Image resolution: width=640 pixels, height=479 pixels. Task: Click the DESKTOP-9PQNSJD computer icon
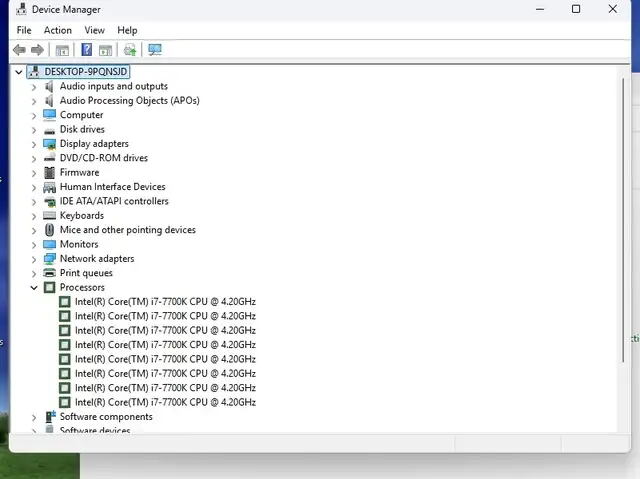pos(34,72)
